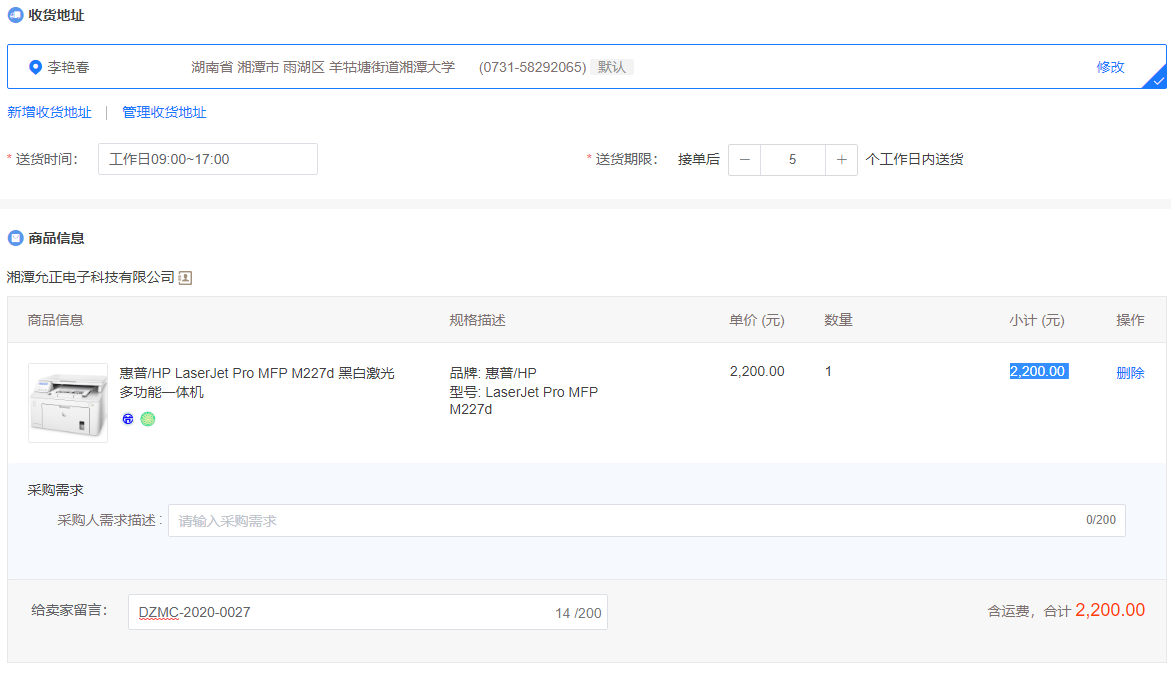Click the phone number (0731-58292065)
Viewport: 1171px width, 685px height.
[x=532, y=67]
